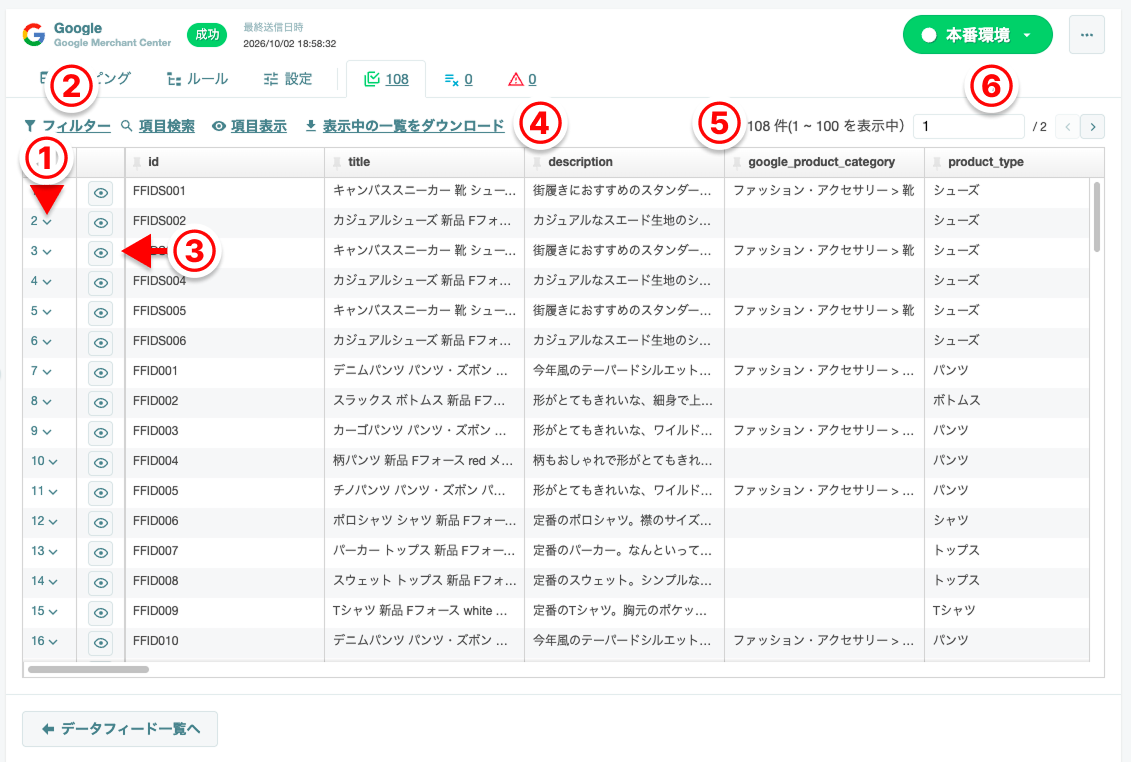The image size is (1131, 762).
Task: Go to next page with right arrow
Action: 1093,126
